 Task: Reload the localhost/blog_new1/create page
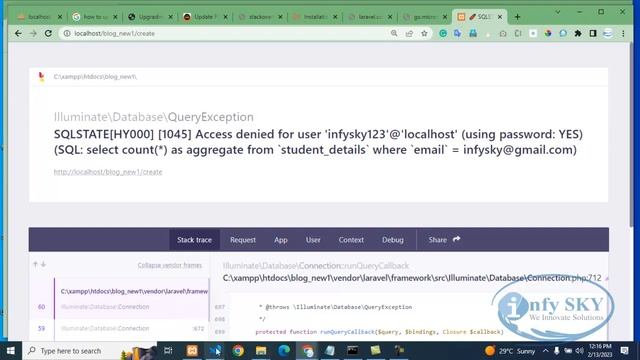click(48, 33)
